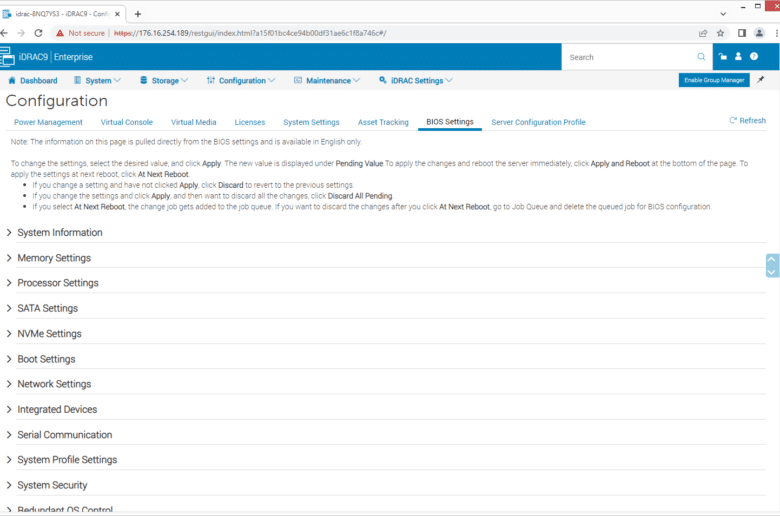Switch to the Virtual Console tab
The image size is (780, 516).
(127, 122)
